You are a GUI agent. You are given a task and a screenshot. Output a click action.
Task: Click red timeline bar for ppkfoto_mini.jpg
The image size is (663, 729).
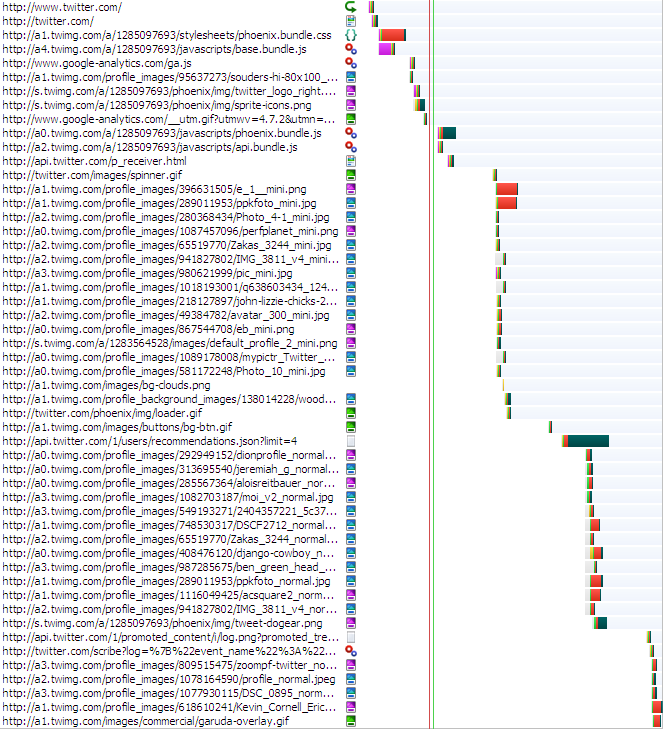point(507,203)
